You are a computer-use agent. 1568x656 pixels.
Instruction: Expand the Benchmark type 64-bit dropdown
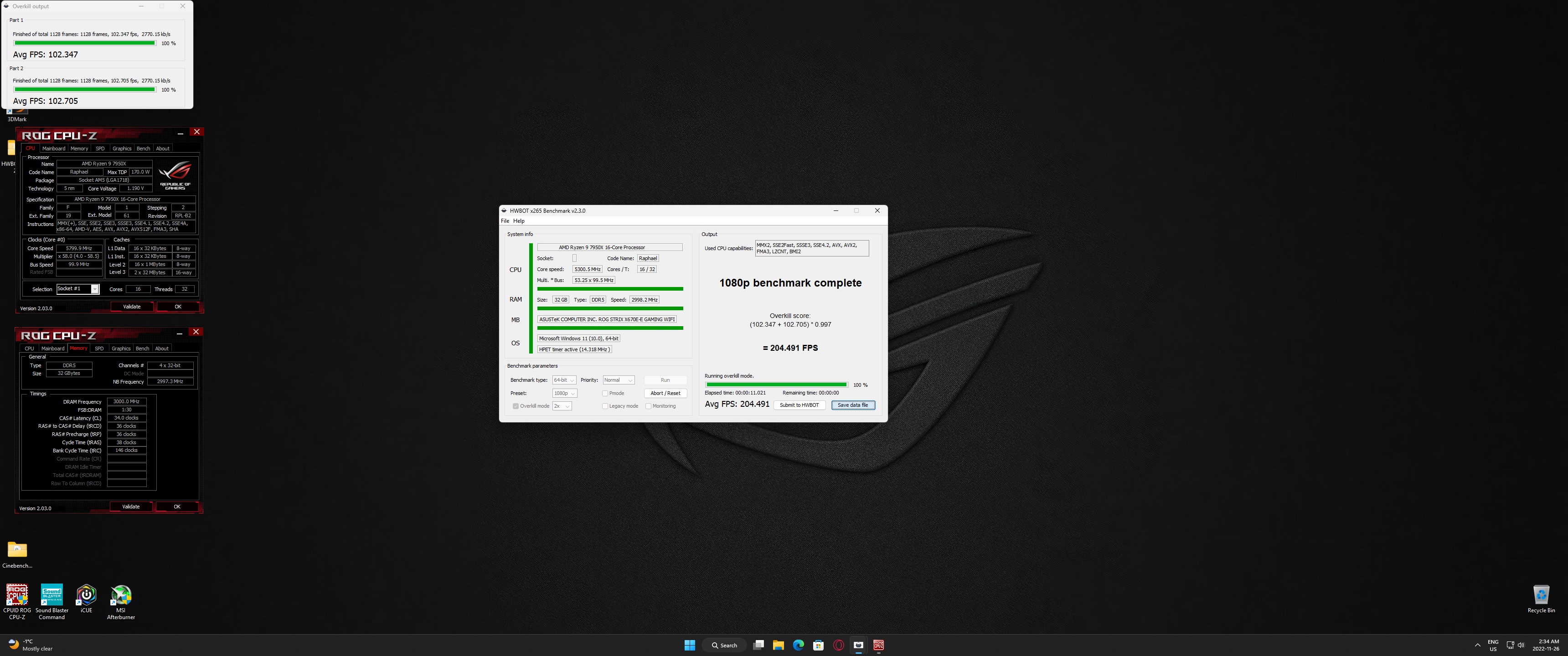tap(564, 380)
